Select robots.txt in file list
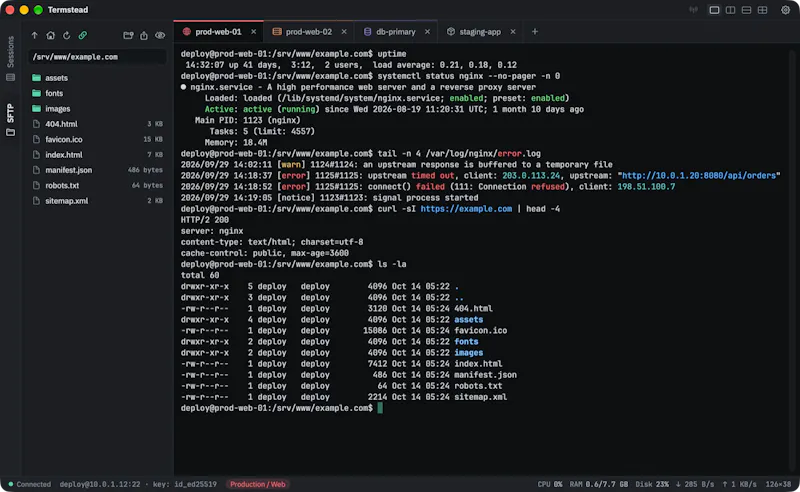Image resolution: width=800 pixels, height=492 pixels. tap(97, 185)
